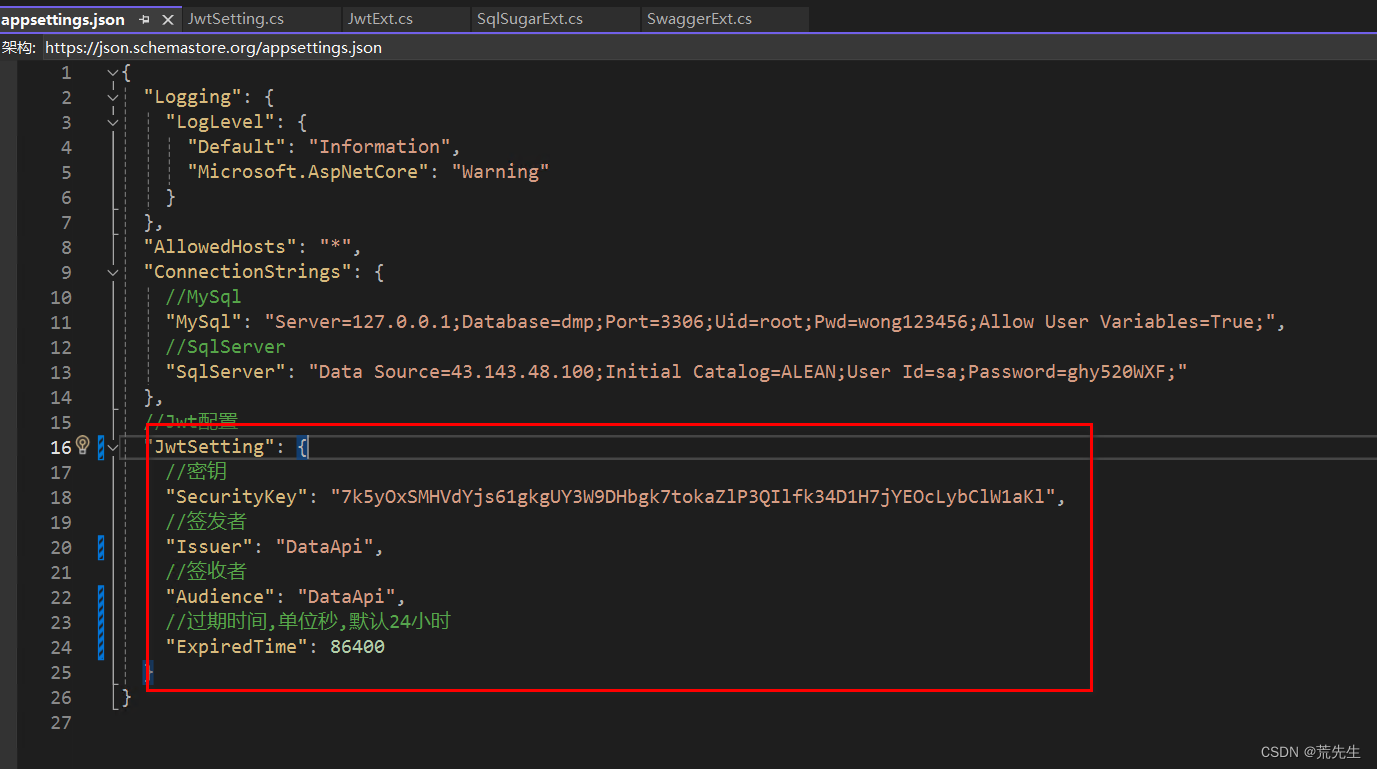Click the SecurityKey value string

coord(692,497)
